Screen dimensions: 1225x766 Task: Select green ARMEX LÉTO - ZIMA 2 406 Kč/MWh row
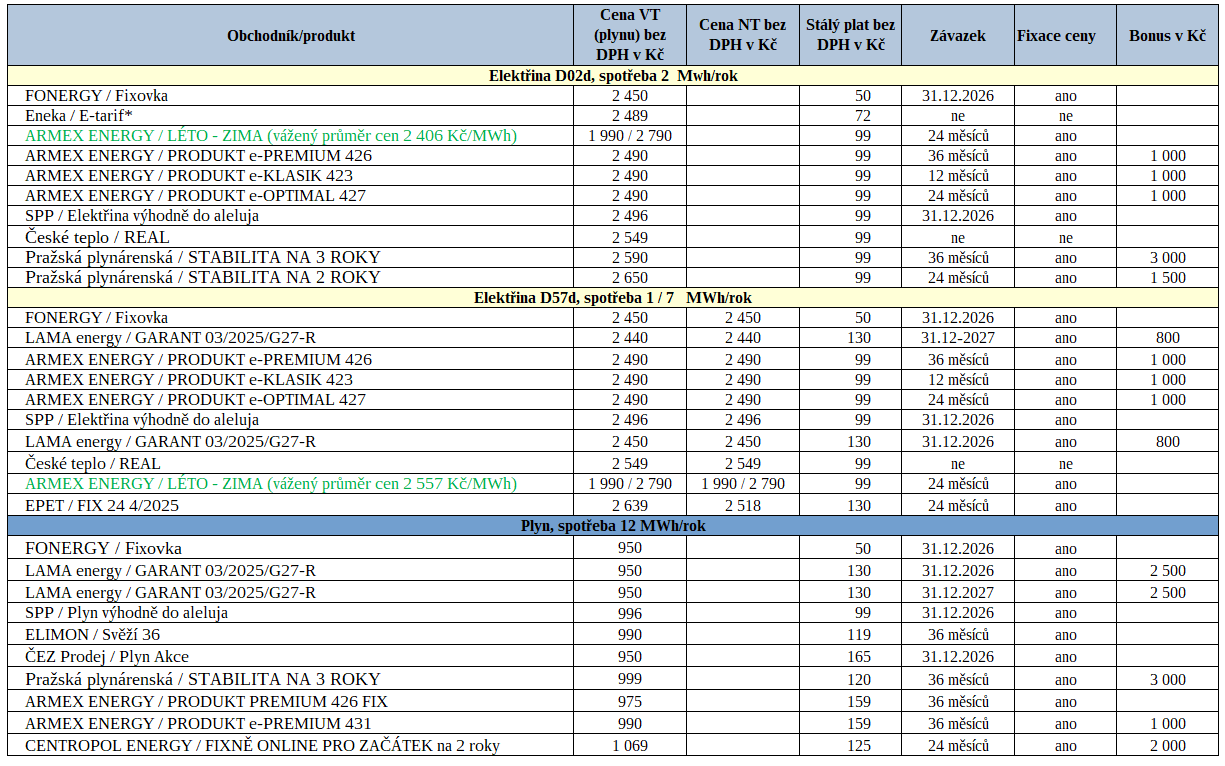coord(271,136)
